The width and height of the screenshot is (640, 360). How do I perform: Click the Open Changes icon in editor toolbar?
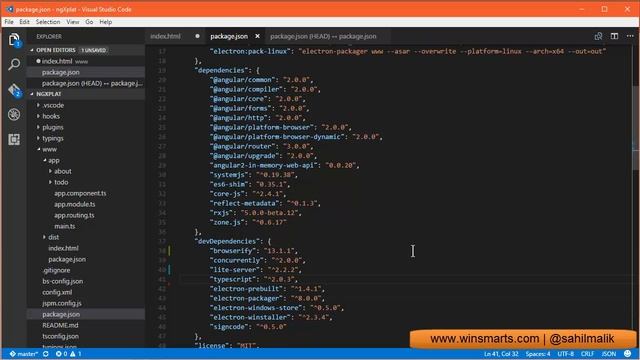pyautogui.click(x=598, y=36)
